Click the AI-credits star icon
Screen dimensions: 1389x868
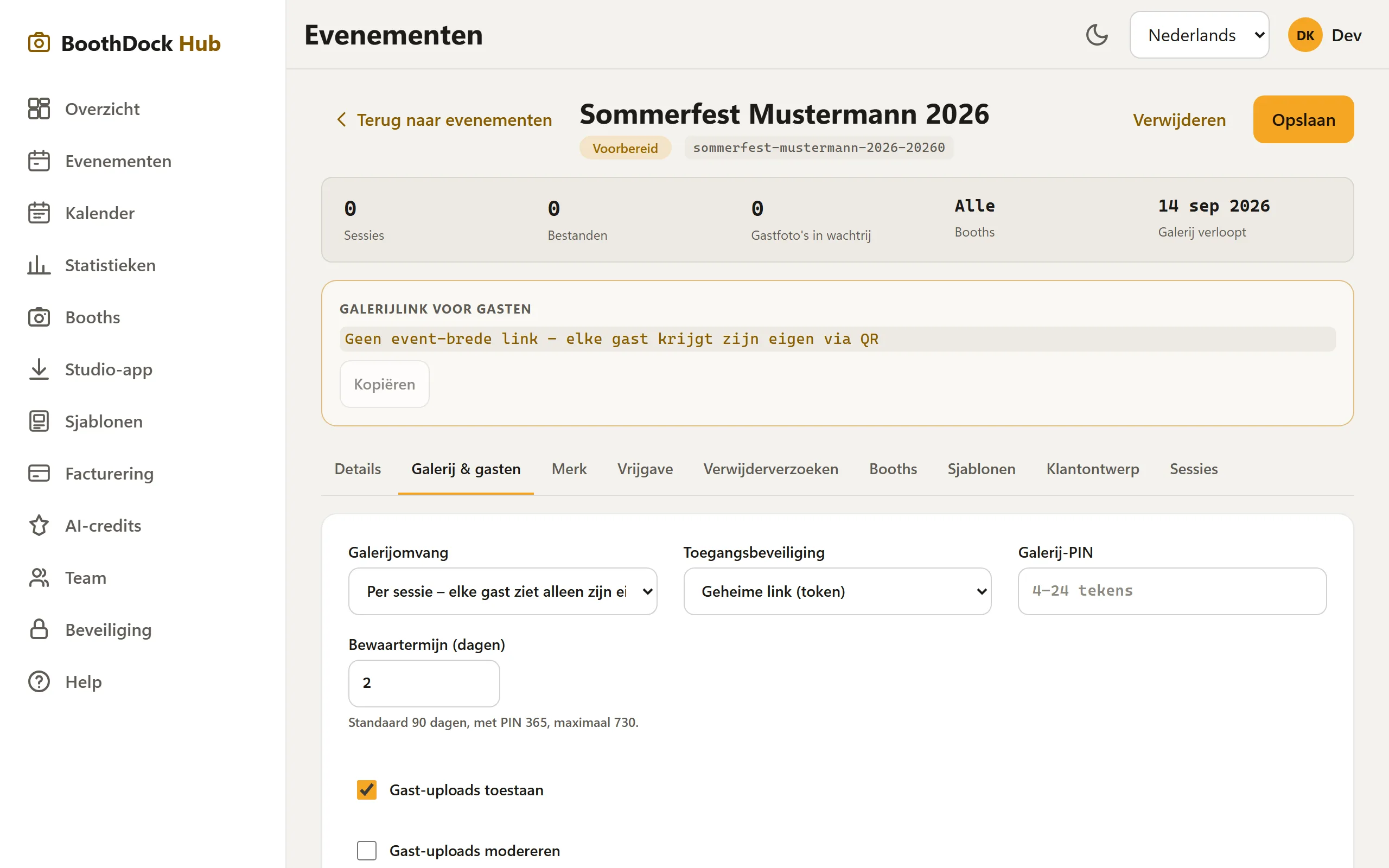tap(39, 525)
